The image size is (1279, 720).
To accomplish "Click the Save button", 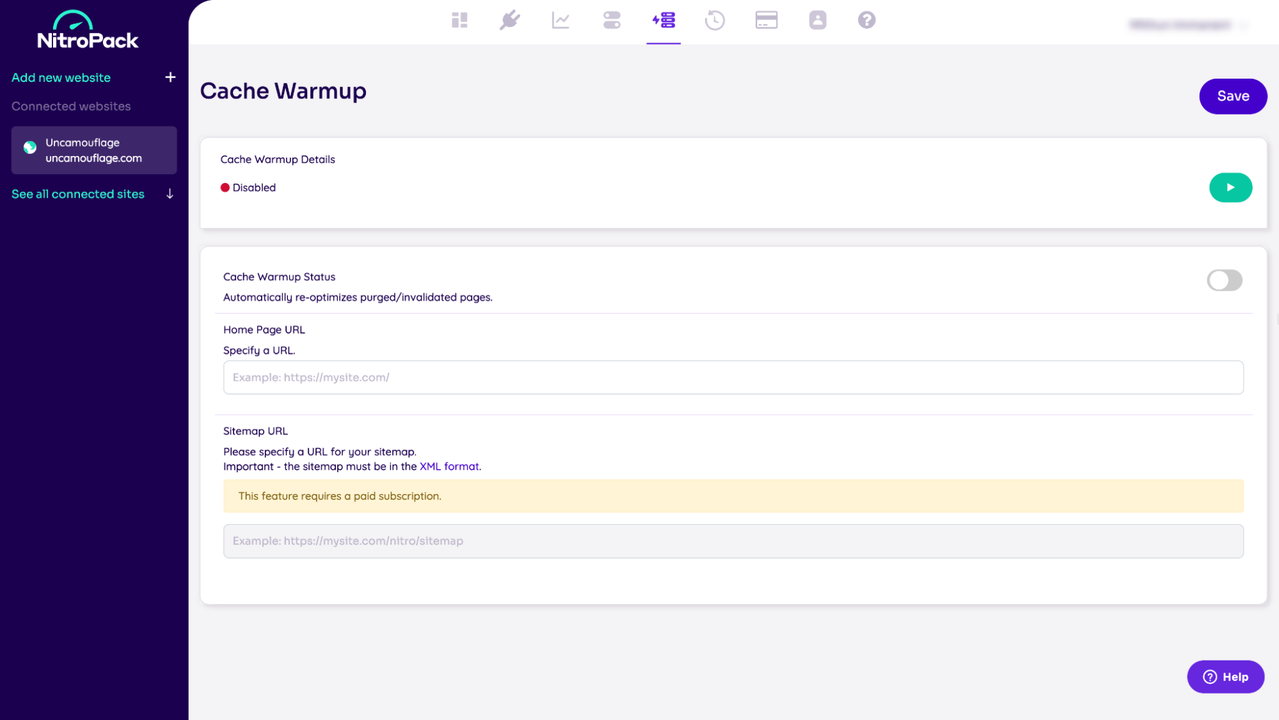I will pos(1232,96).
